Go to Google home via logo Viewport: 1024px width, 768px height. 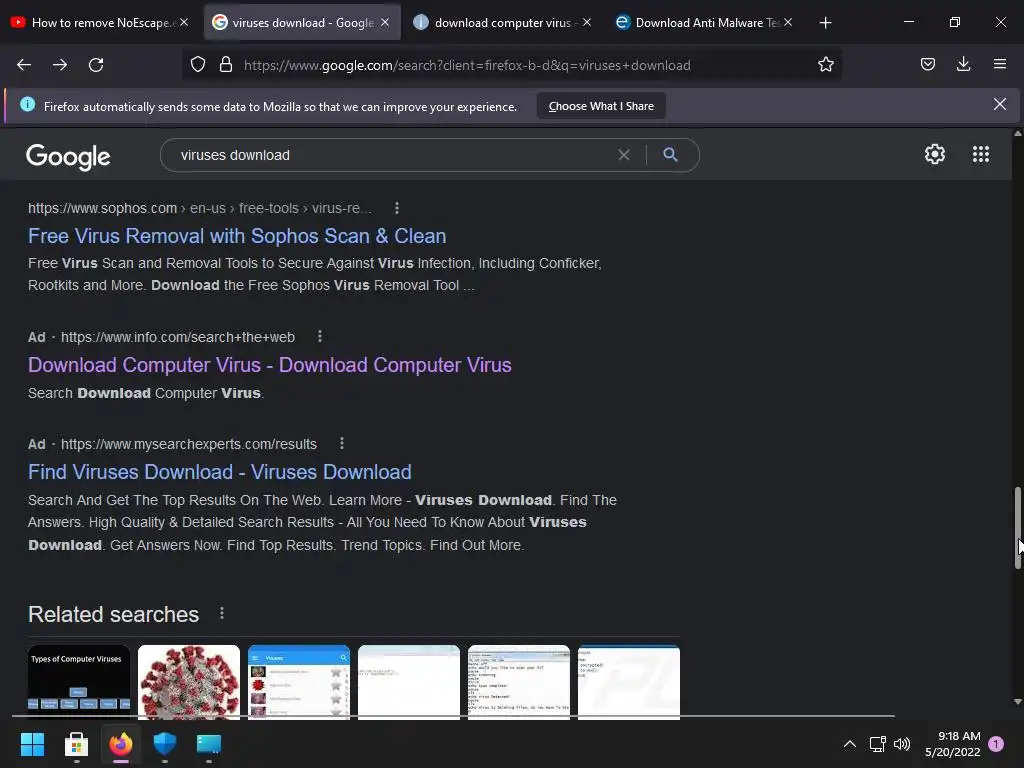pos(68,156)
